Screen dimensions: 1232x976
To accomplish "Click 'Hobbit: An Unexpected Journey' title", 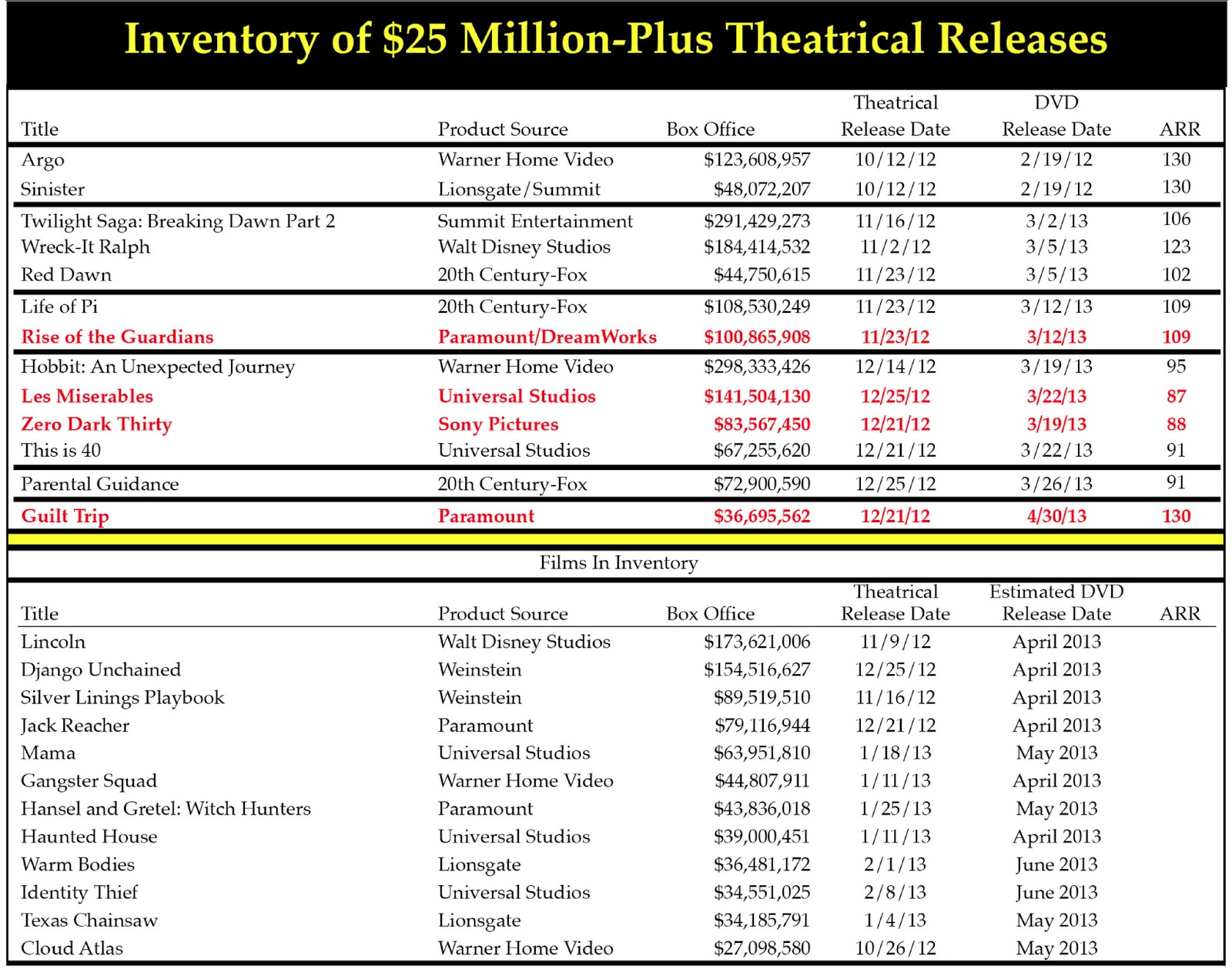I will tap(158, 367).
